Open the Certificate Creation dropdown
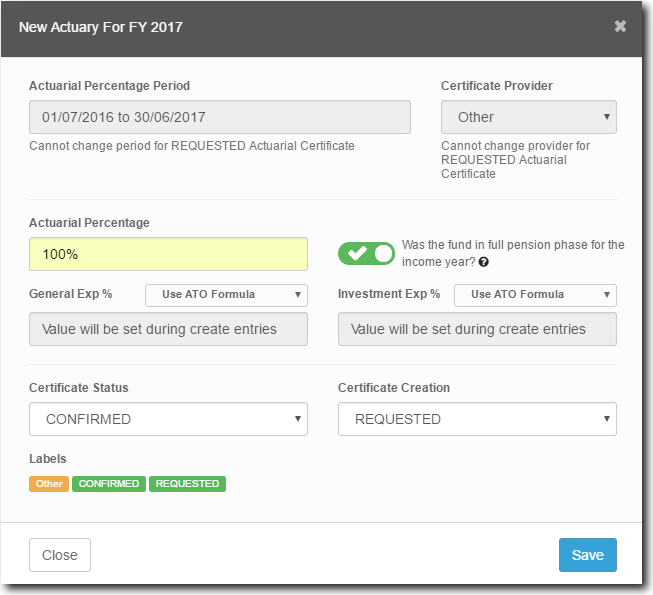The width and height of the screenshot is (653, 595). tap(477, 419)
